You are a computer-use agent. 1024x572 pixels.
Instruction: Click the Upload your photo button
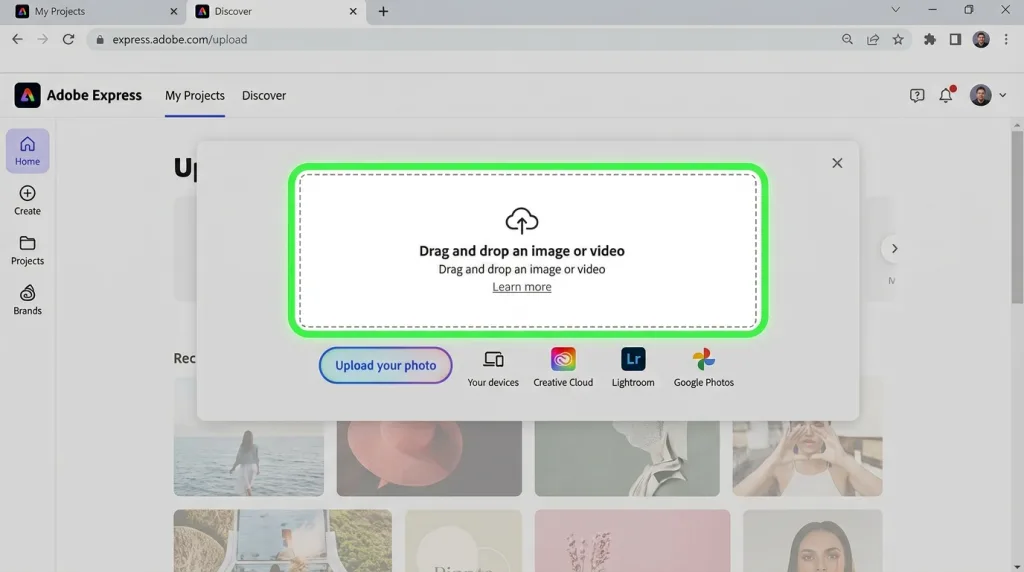tap(385, 366)
